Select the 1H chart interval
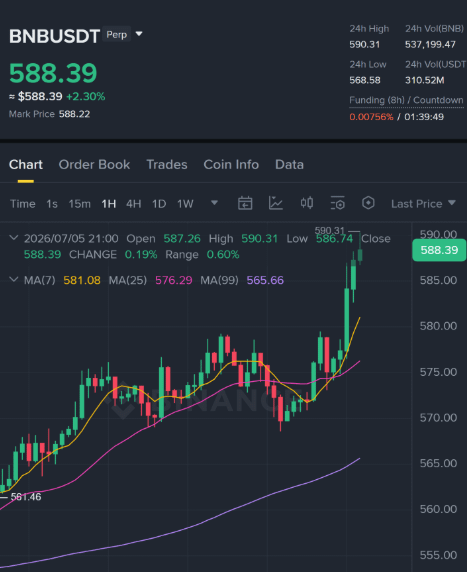Viewport: 467px width, 572px height. [x=109, y=204]
